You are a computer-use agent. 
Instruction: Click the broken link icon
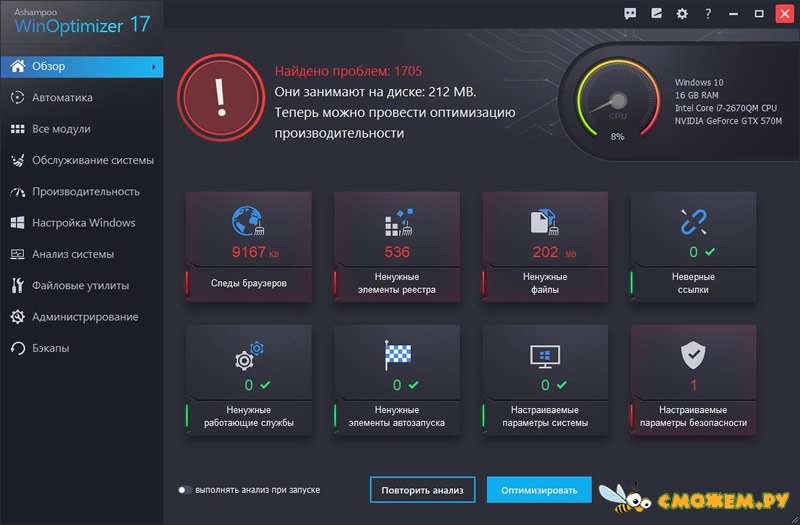coord(693,221)
